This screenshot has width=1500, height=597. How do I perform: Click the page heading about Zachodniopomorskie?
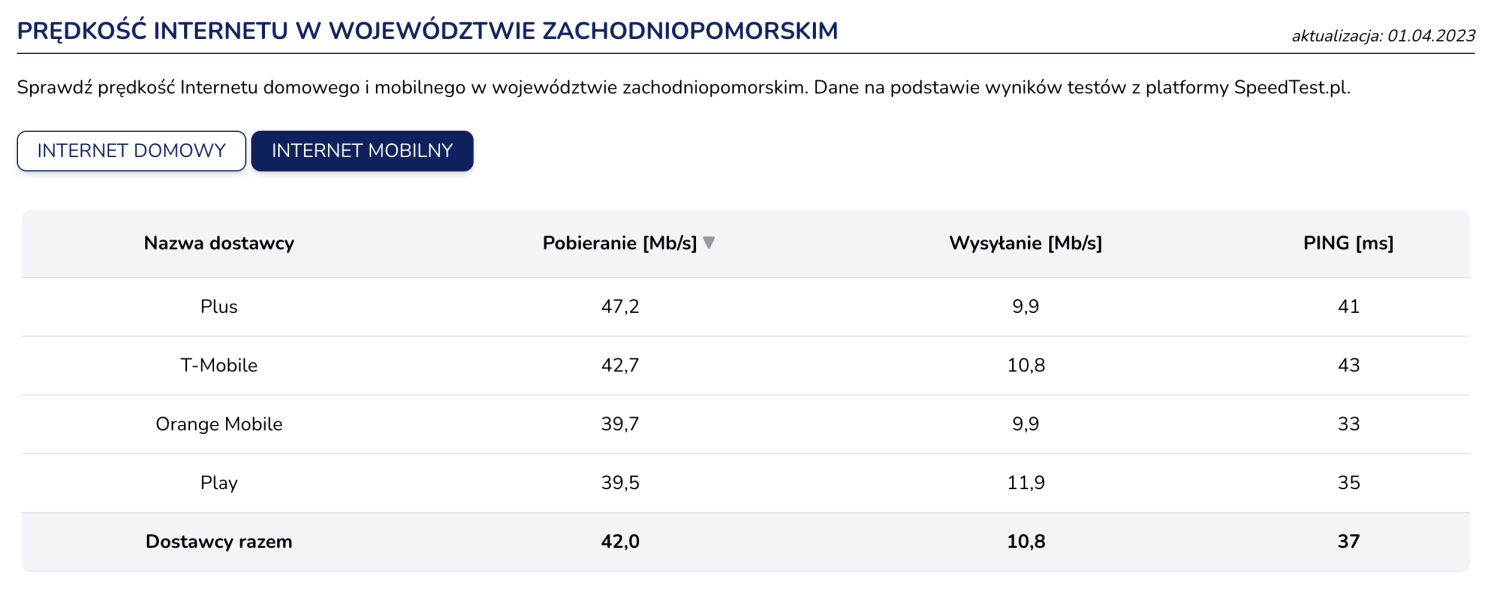click(x=427, y=31)
